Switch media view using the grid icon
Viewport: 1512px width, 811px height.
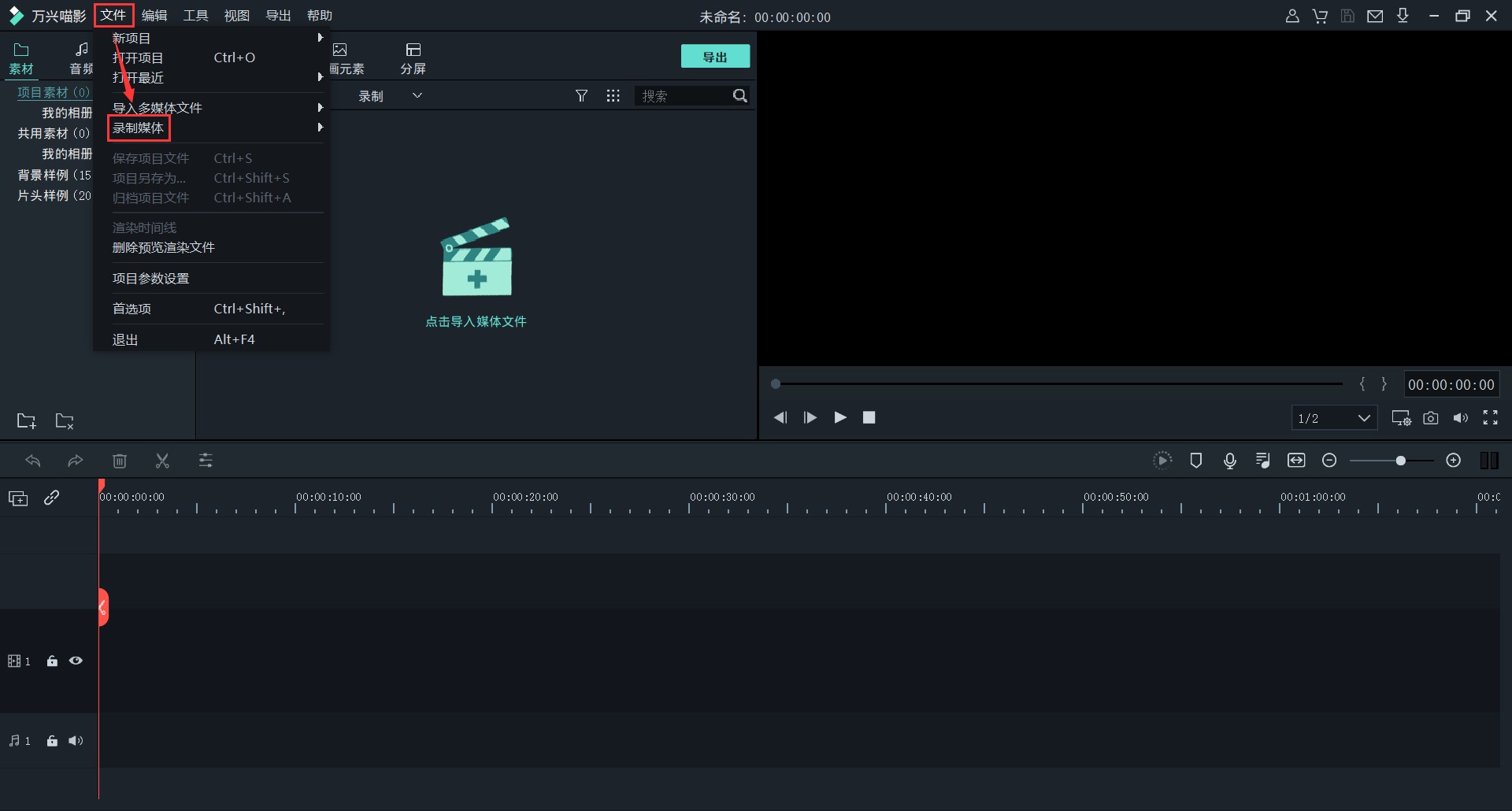(x=613, y=96)
